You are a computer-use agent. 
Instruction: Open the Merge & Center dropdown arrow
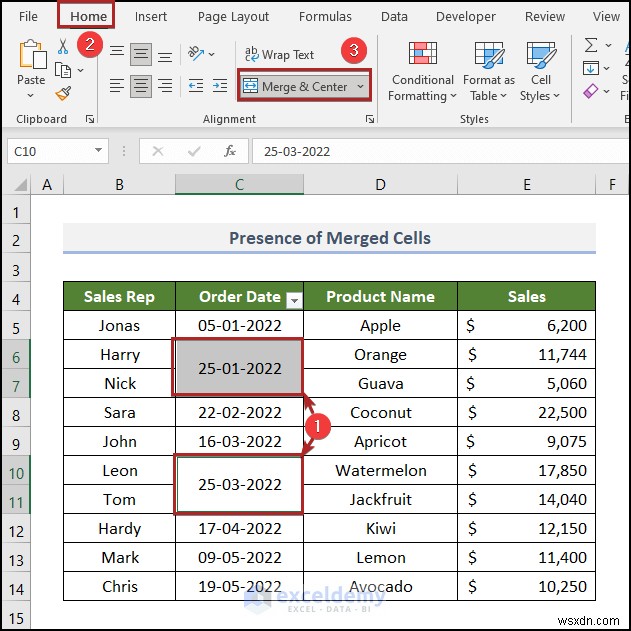tap(360, 86)
